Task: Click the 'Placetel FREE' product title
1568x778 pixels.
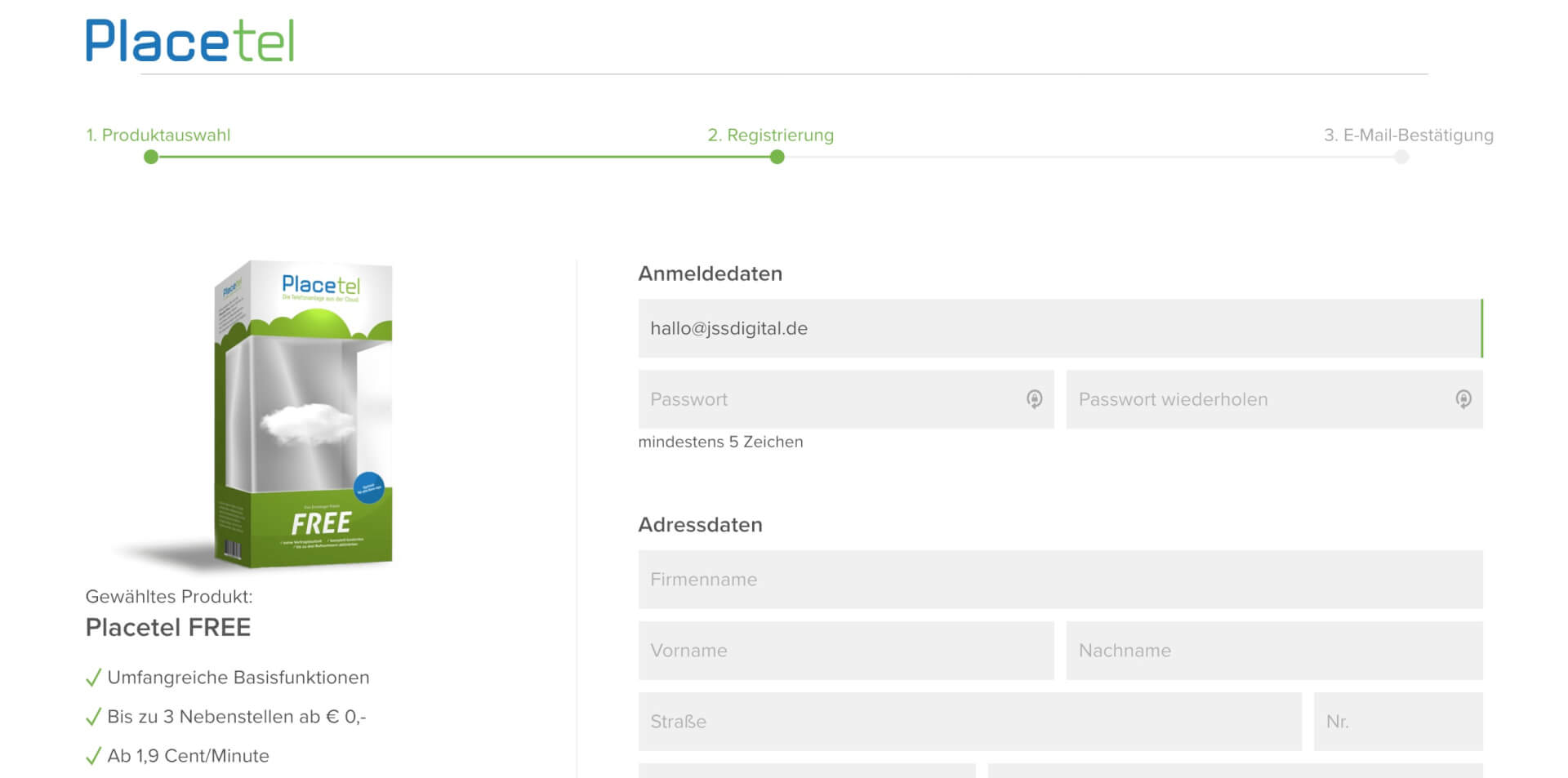Action: click(168, 627)
